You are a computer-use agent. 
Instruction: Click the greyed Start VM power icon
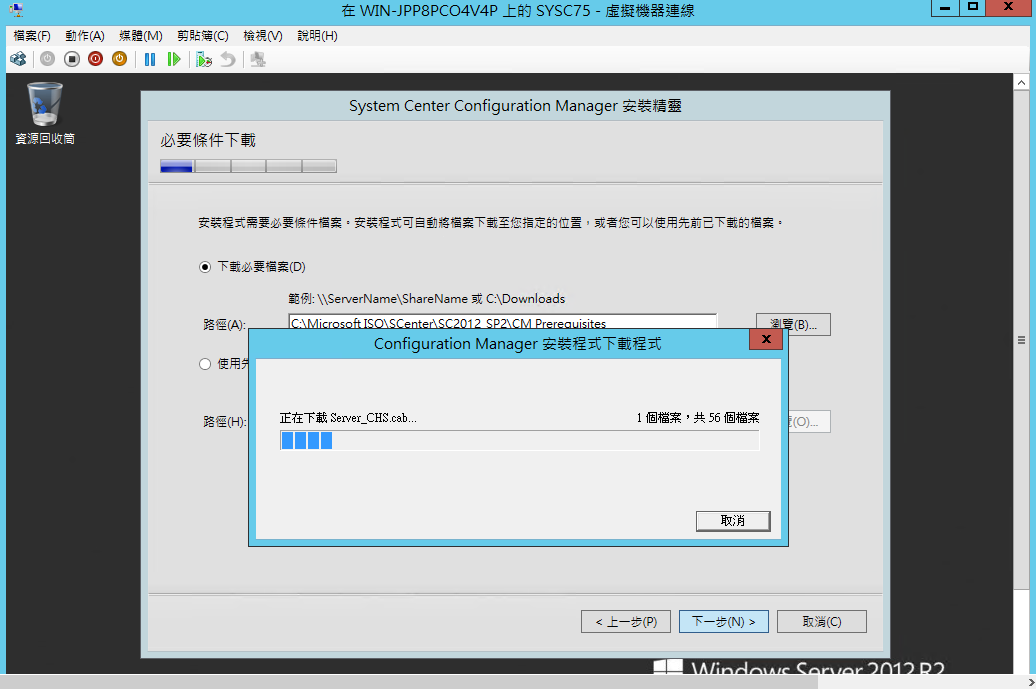point(48,59)
